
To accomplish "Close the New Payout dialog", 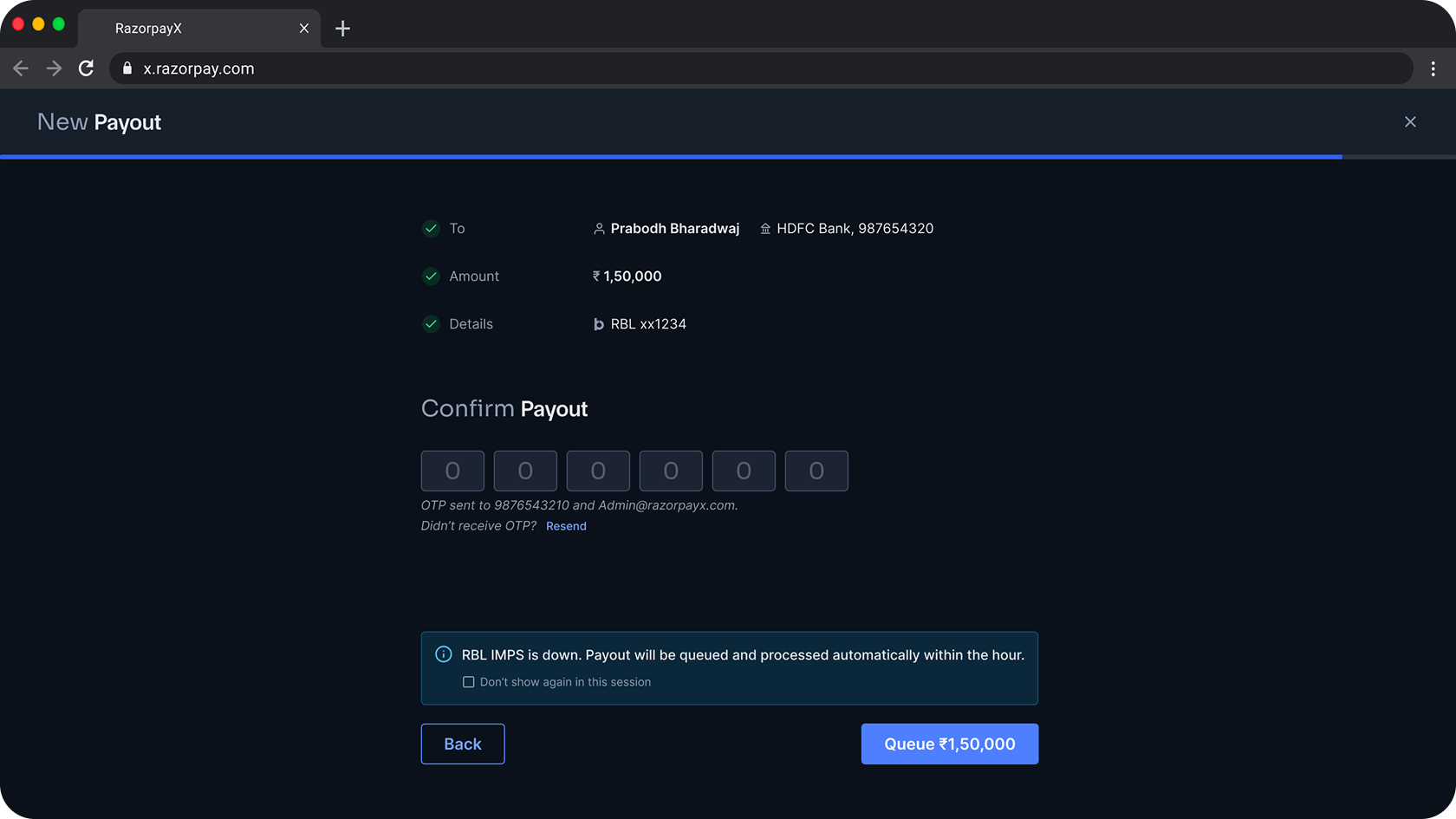I will (1410, 122).
